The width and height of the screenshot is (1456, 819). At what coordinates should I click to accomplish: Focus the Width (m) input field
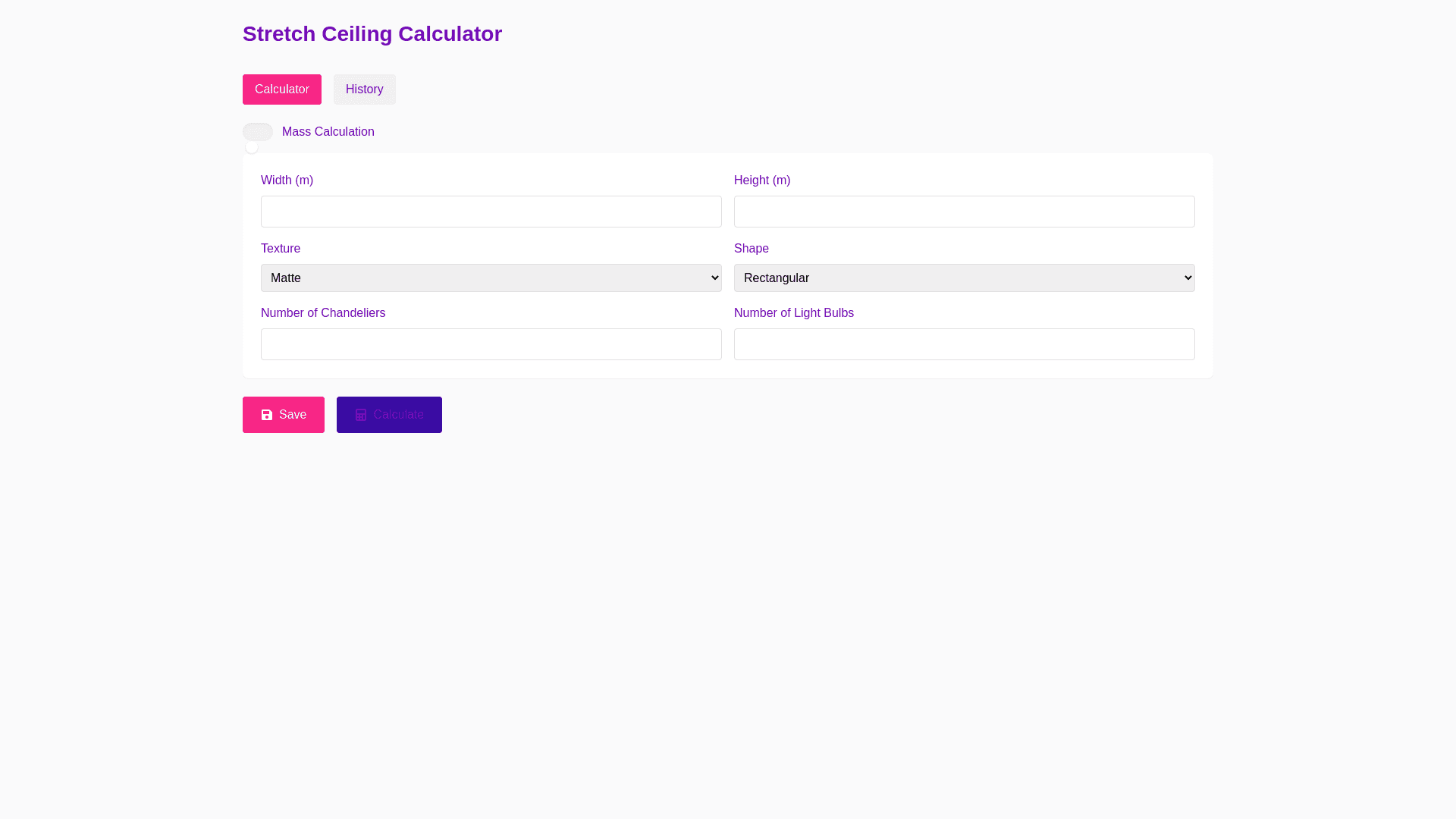pos(491,212)
